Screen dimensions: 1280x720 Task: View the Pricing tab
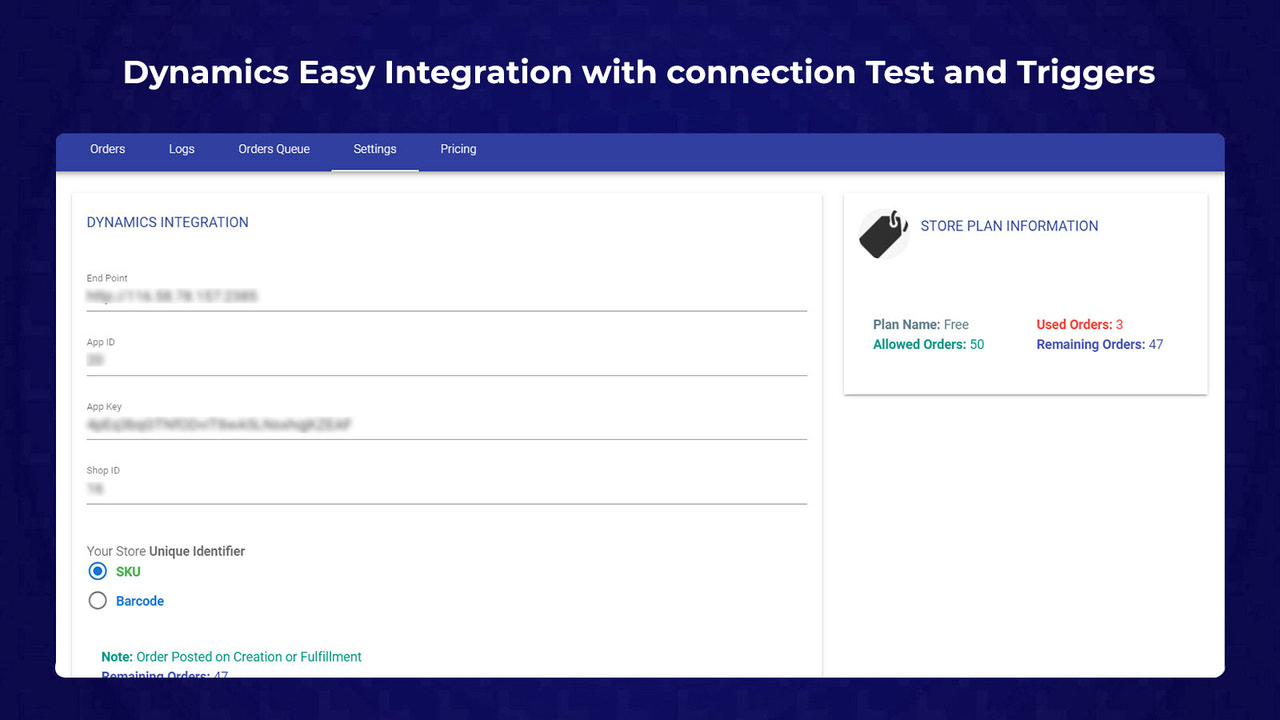pos(458,149)
